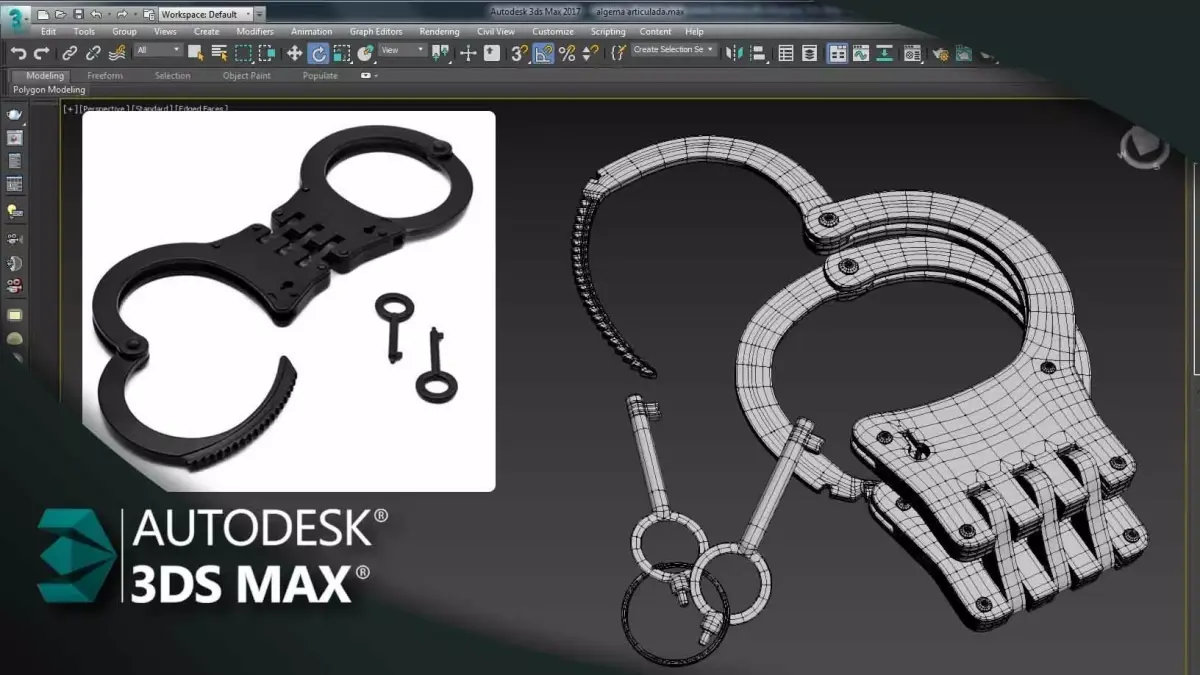
Task: Click the Polygon Modeling panel button
Action: 47,89
